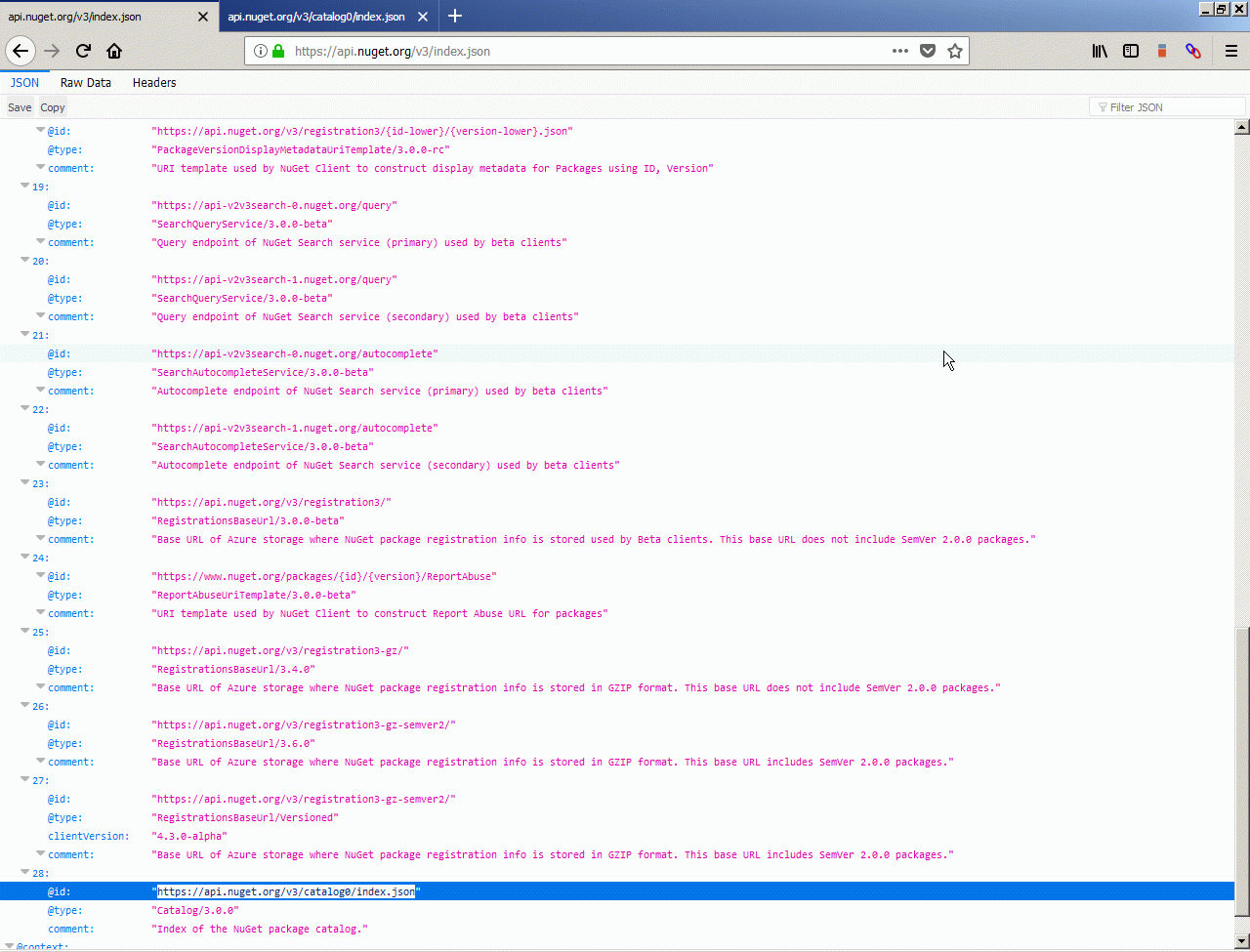Screen dimensions: 1250x952
Task: Click the api-v2v3search-0 query URL value
Action: [x=274, y=205]
